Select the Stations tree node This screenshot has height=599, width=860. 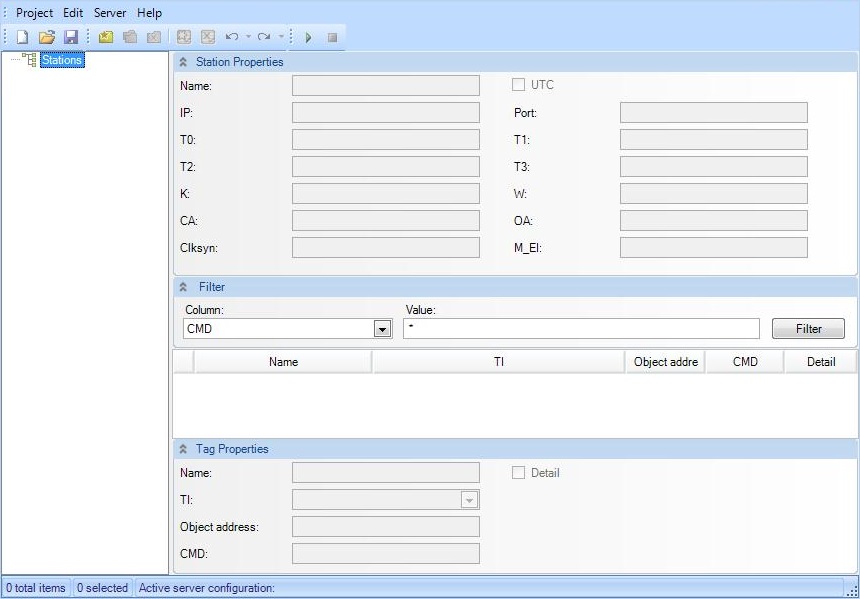(x=62, y=60)
